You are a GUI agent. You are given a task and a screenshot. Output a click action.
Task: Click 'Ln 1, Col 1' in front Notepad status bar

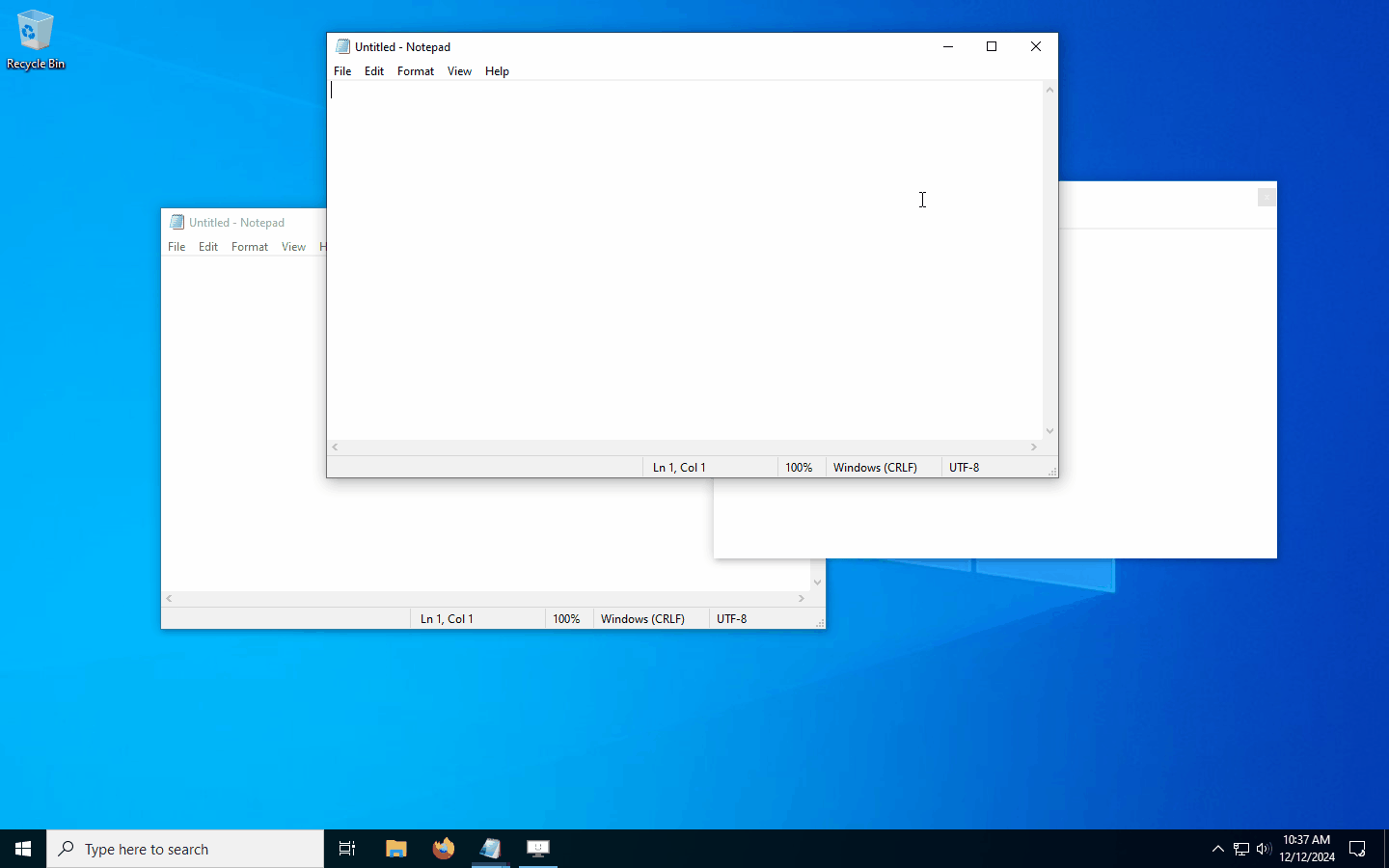point(679,468)
